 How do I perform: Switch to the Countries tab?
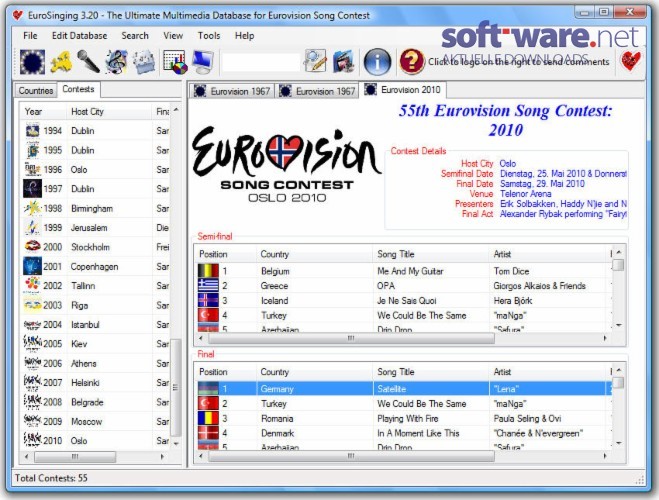tap(36, 91)
